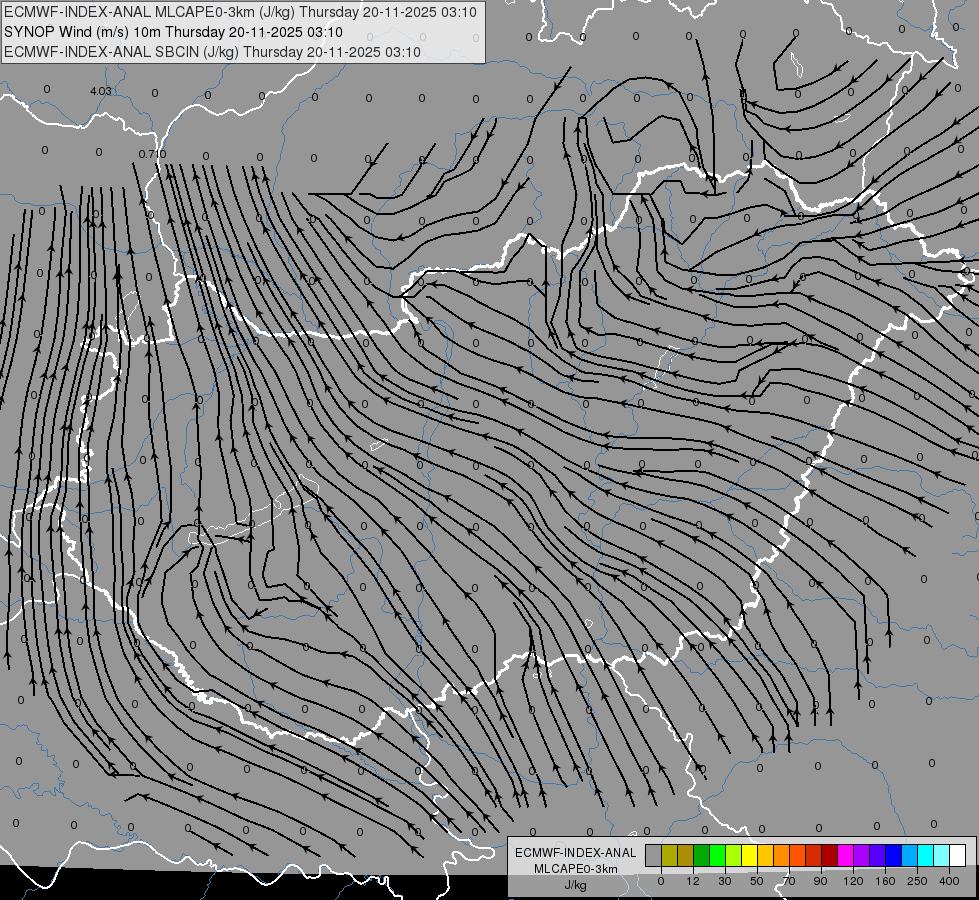
Task: Click the legend label 70
Action: tap(789, 881)
